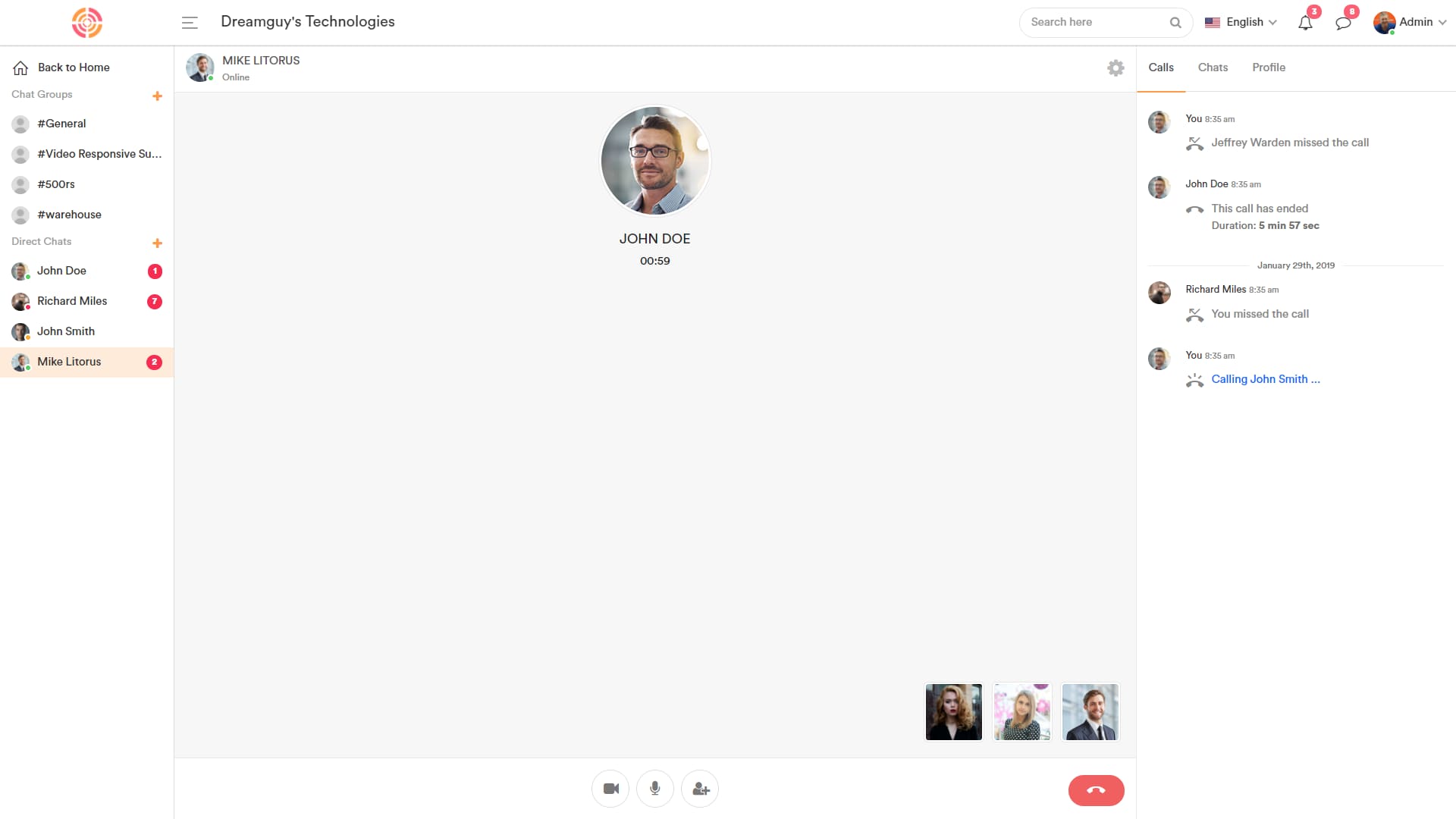The width and height of the screenshot is (1456, 819).
Task: Add a participant to the call
Action: tap(700, 789)
